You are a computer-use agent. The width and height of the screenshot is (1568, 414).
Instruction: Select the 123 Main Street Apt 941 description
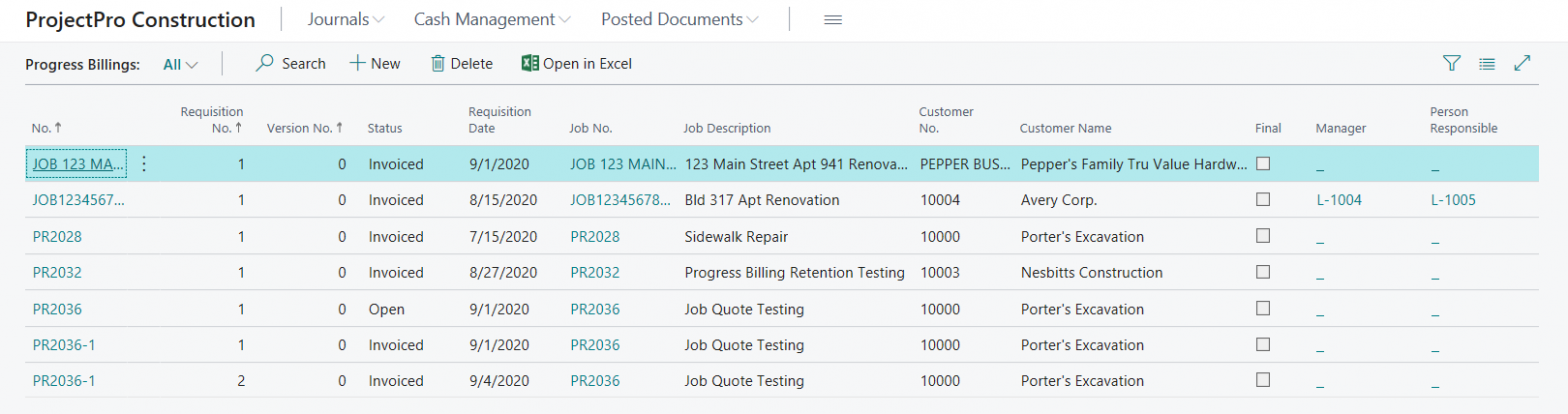pos(796,164)
